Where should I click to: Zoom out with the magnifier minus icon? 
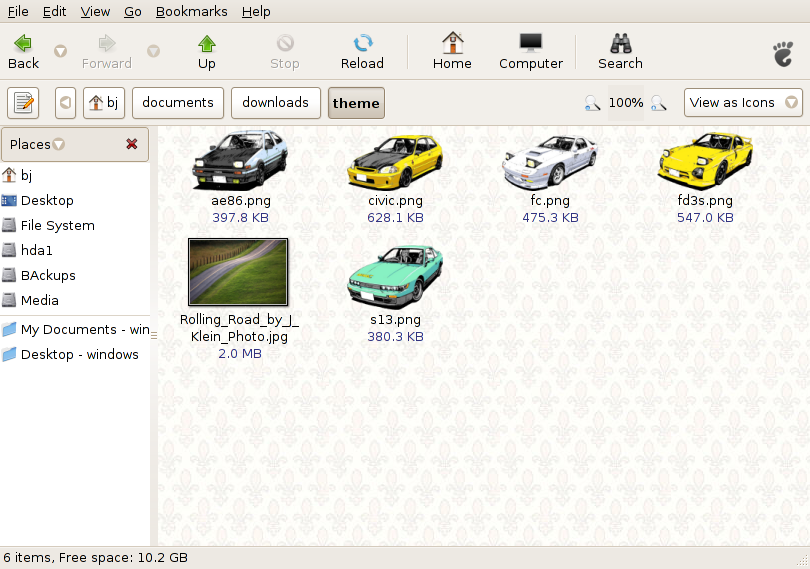[x=593, y=103]
